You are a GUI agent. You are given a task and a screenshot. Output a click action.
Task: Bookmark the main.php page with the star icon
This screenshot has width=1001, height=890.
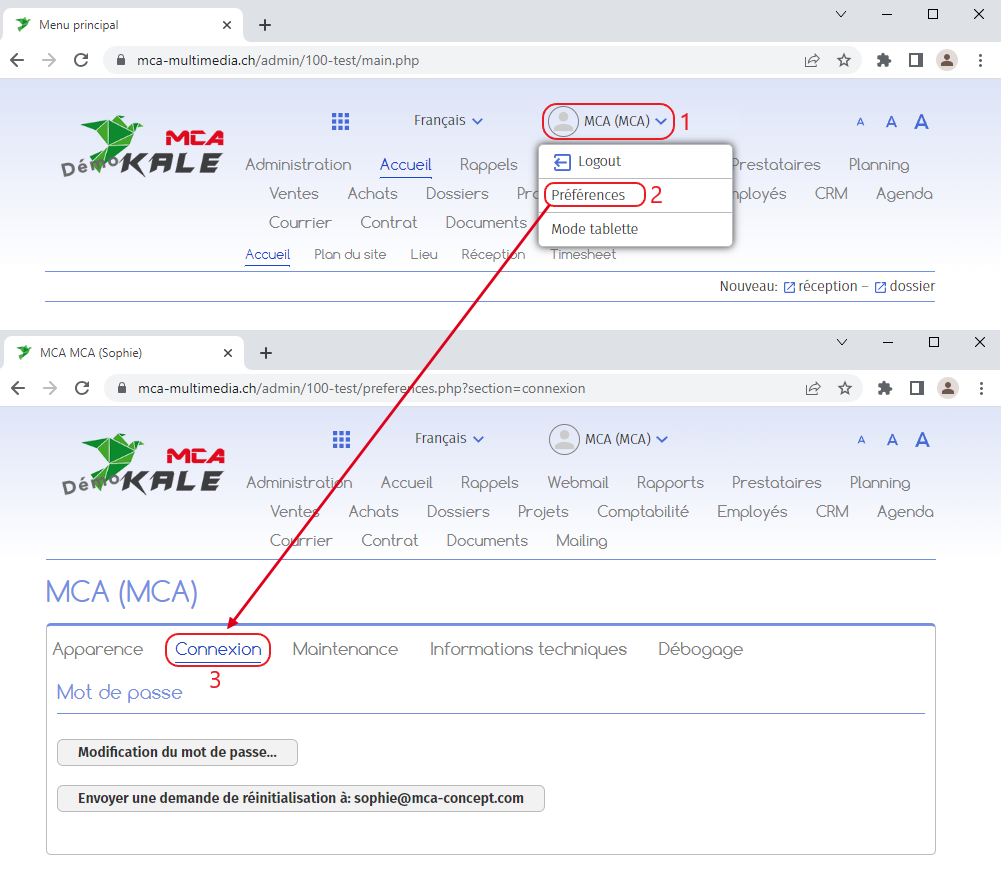pyautogui.click(x=844, y=60)
